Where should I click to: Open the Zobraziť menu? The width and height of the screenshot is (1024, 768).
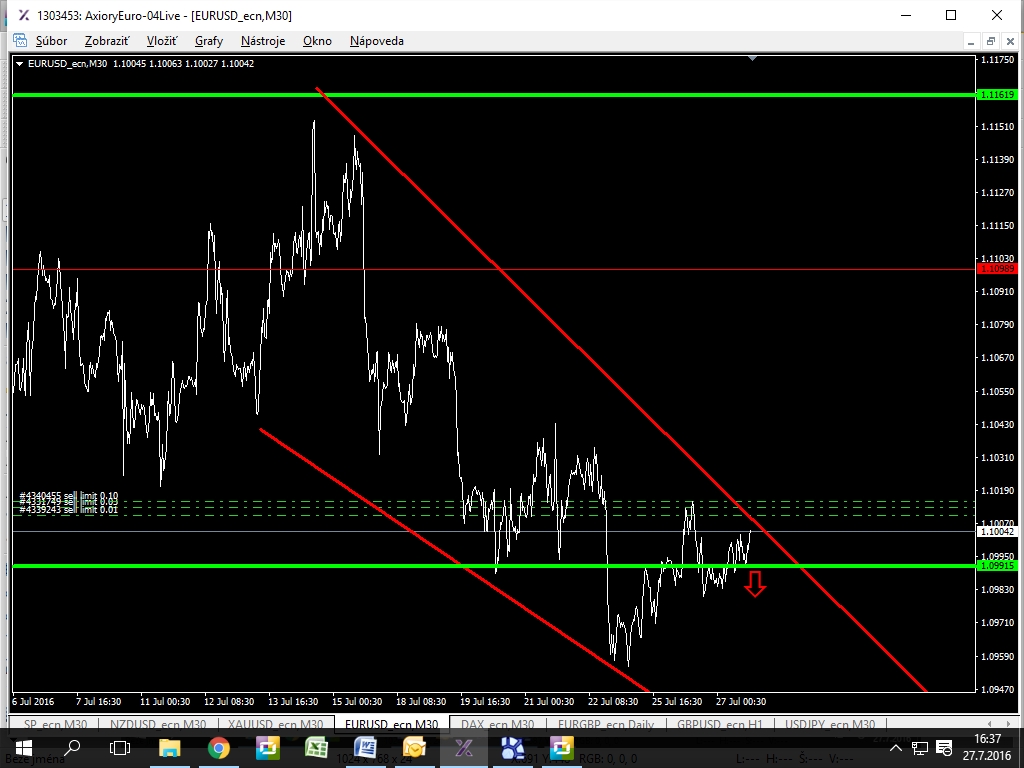pos(107,40)
